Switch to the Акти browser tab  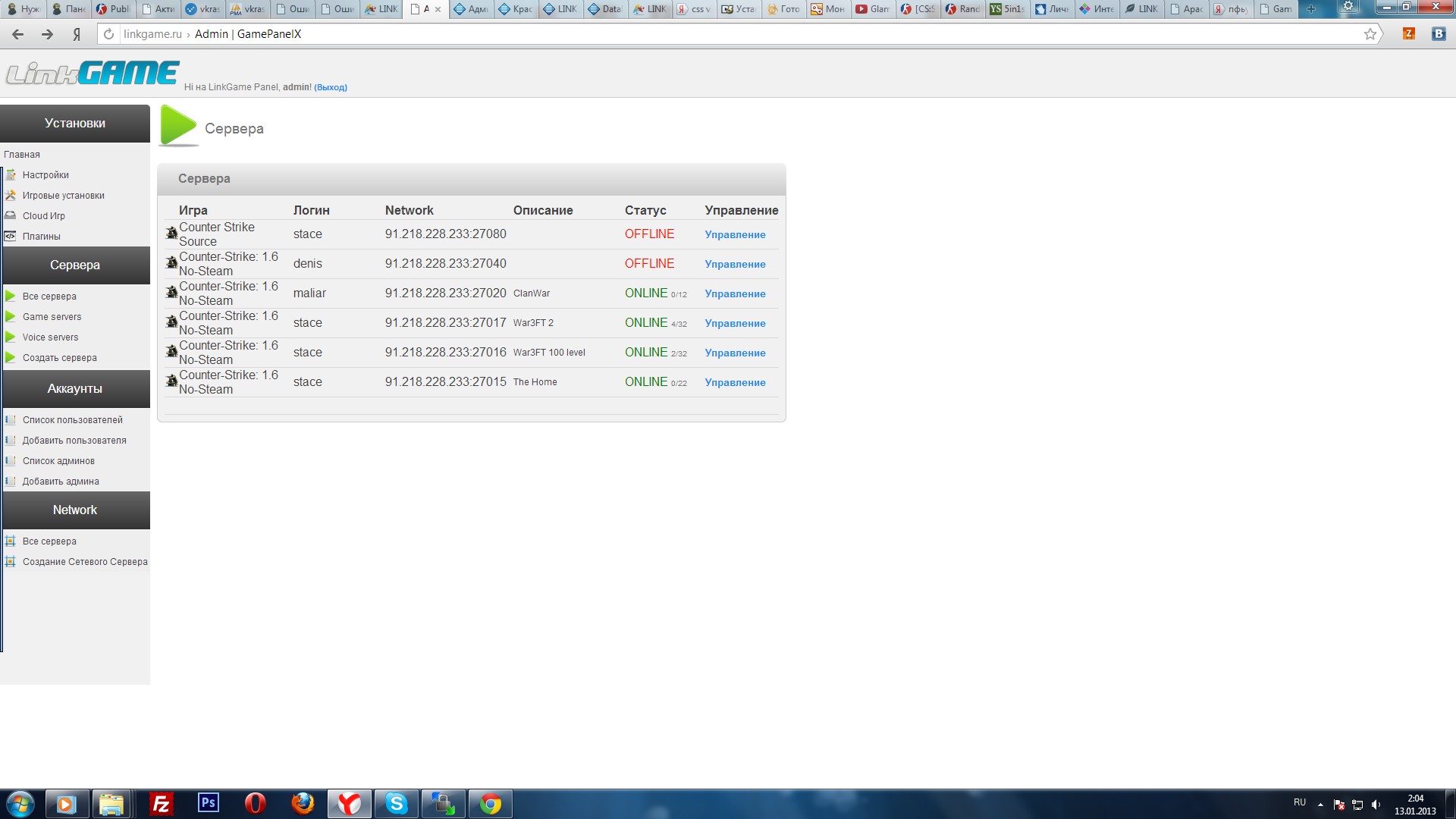click(159, 9)
